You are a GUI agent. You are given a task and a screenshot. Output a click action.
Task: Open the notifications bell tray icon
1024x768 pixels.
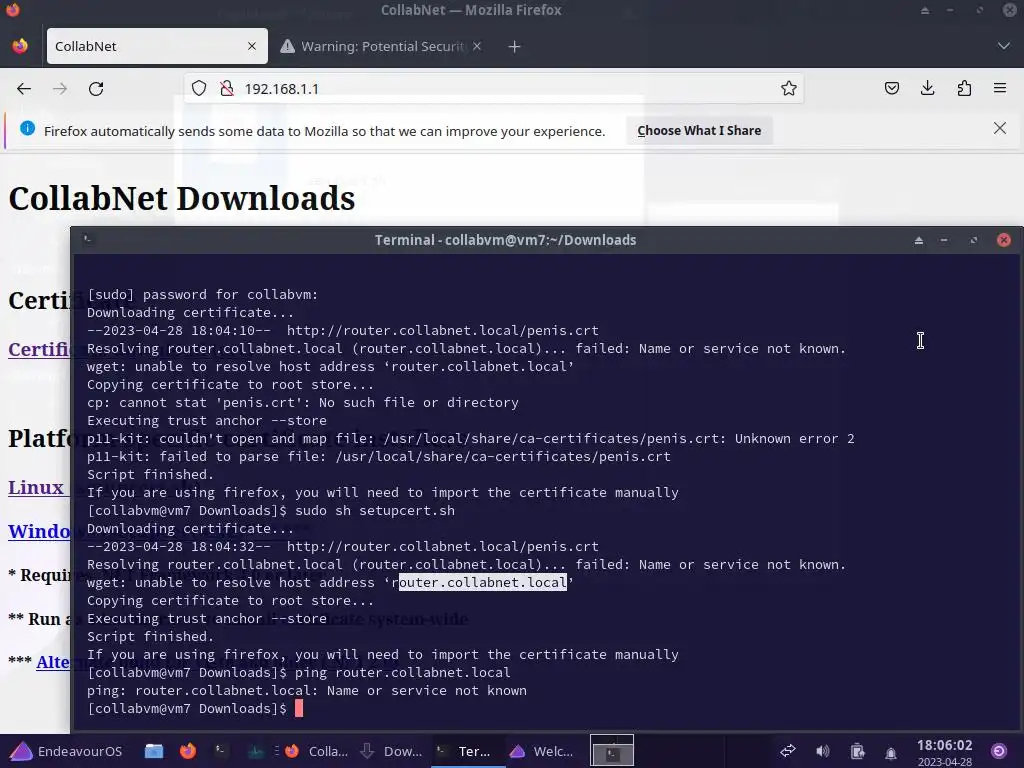891,752
